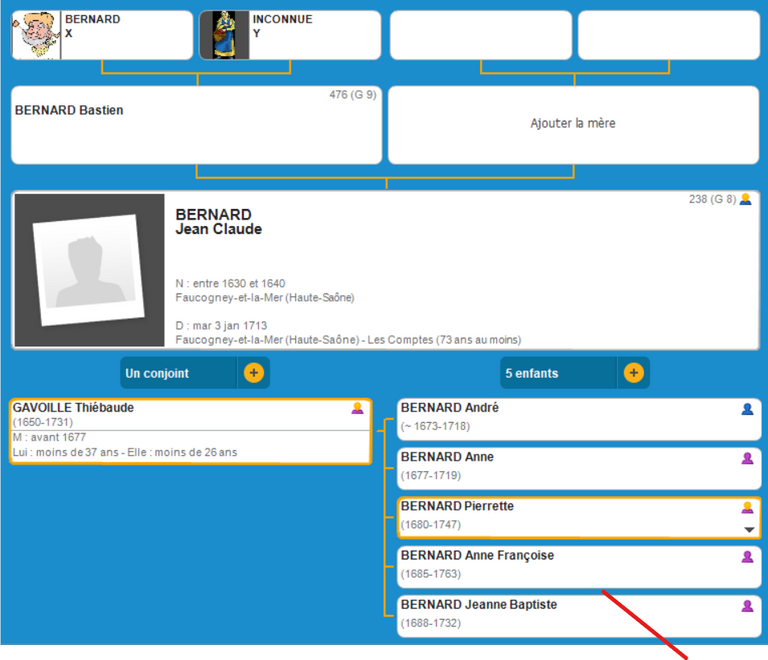Click the INCONNUE Y grandmother portrait thumbnail
Image resolution: width=768 pixels, height=660 pixels.
coord(224,35)
